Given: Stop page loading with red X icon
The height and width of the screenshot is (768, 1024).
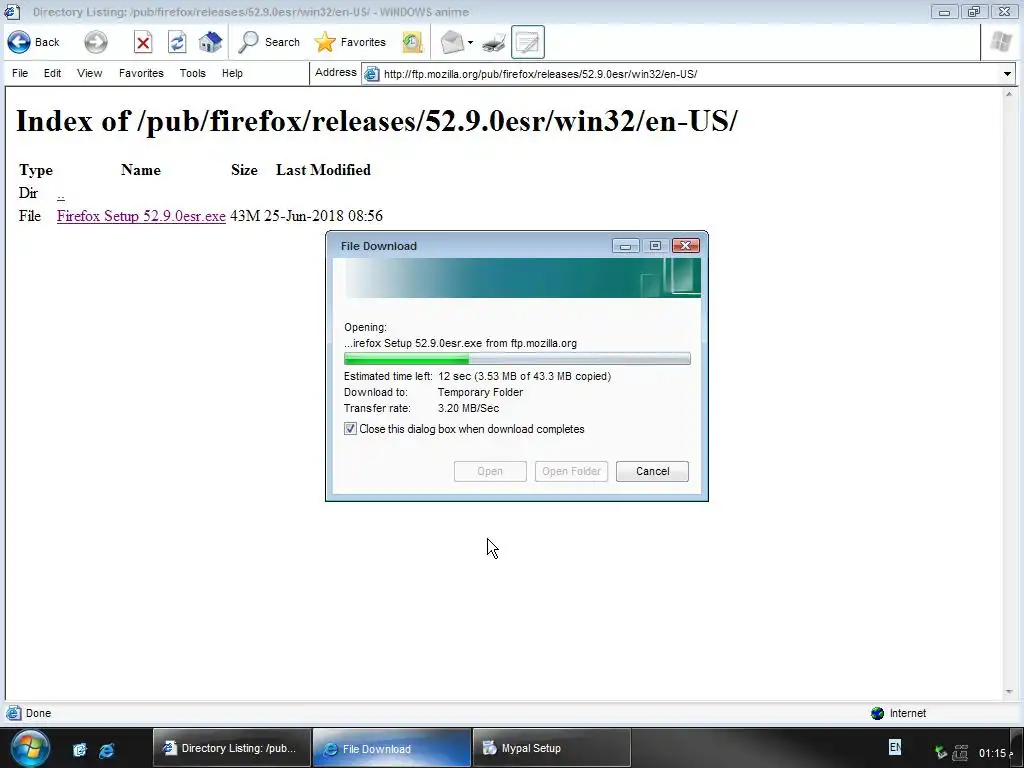Looking at the screenshot, I should click(x=143, y=42).
